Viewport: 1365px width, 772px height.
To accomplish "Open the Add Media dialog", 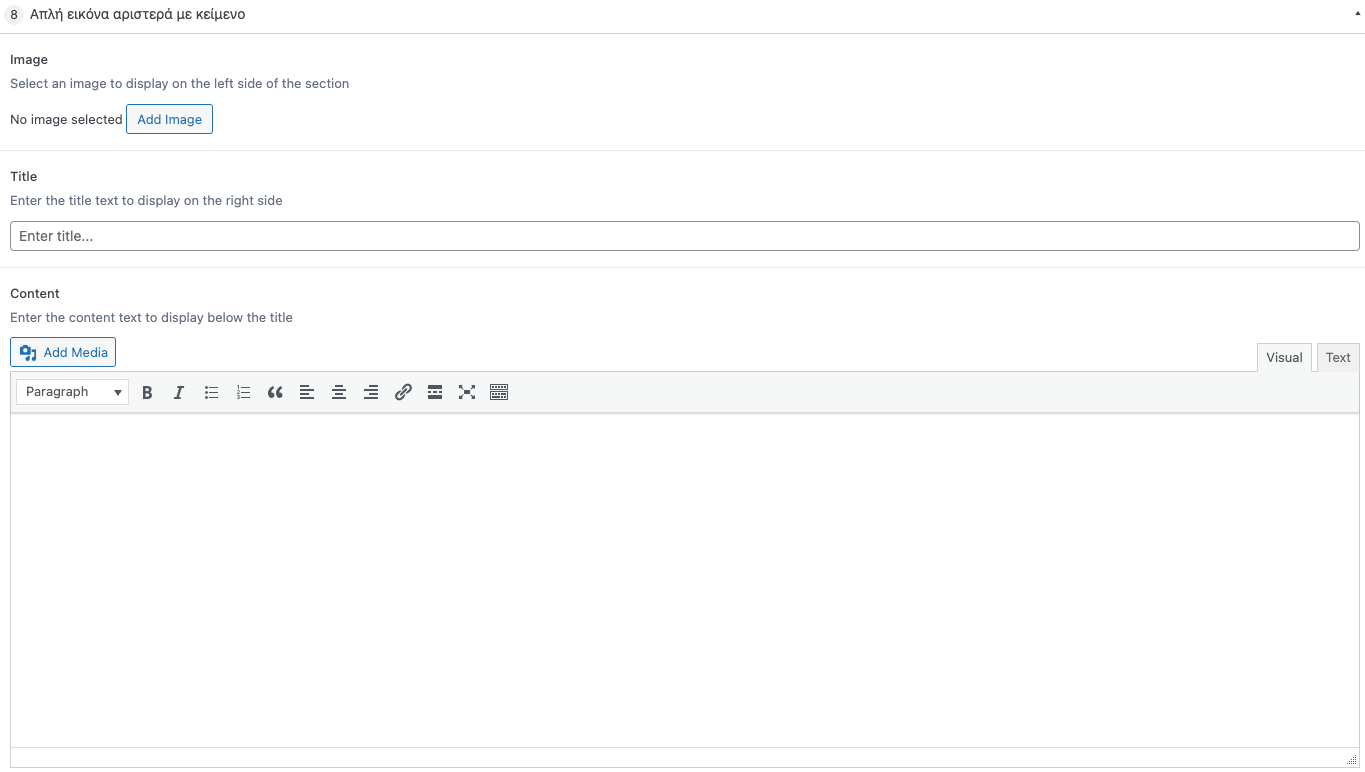I will 62,352.
